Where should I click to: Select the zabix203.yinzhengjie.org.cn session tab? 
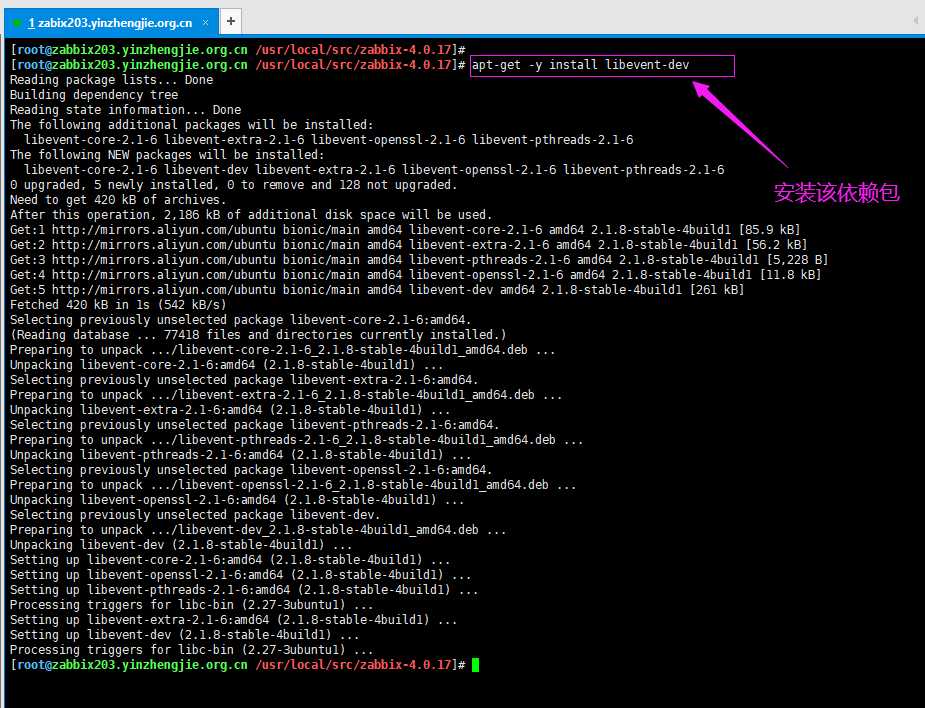(x=111, y=22)
